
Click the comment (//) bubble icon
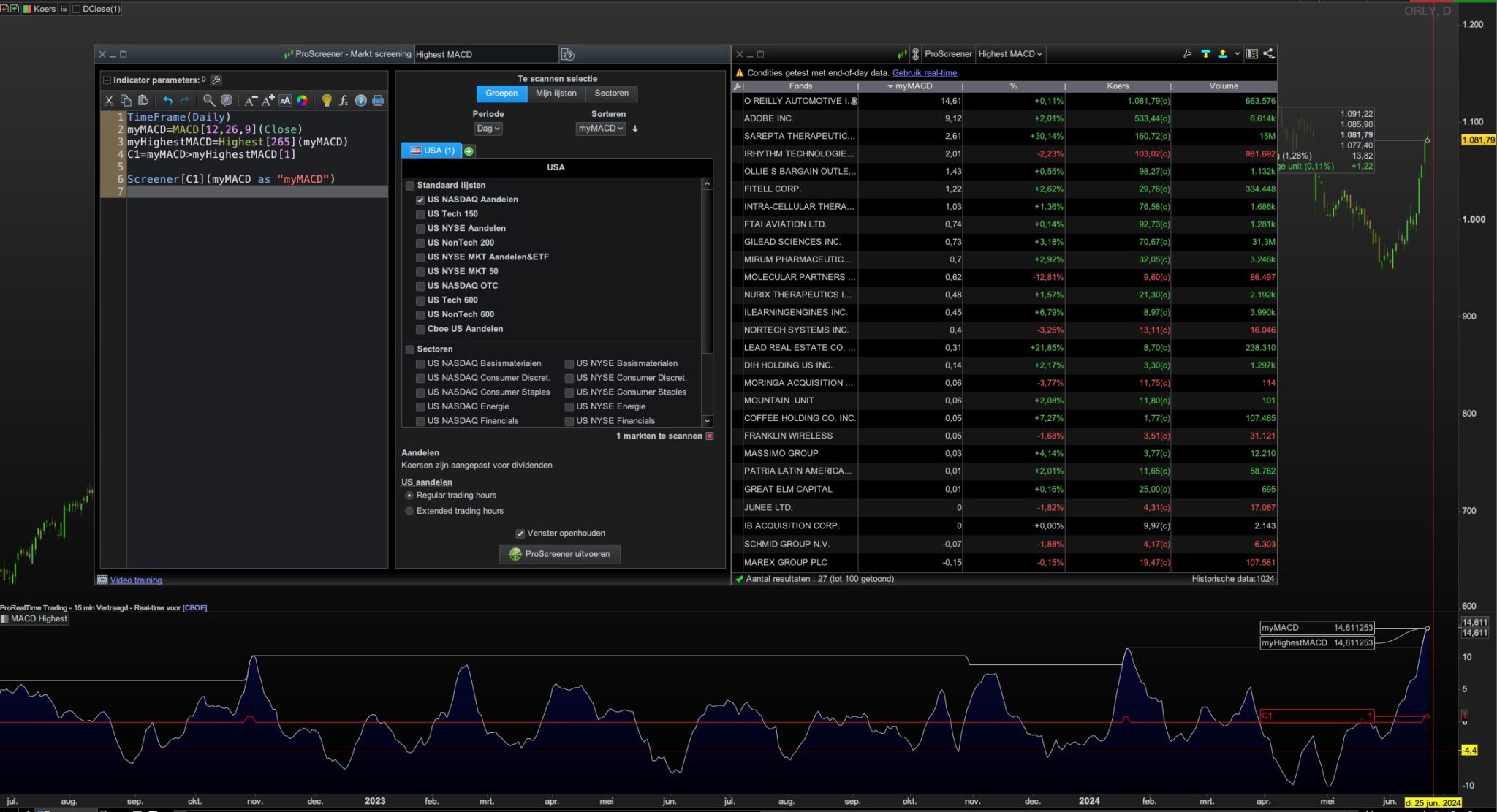click(x=227, y=101)
